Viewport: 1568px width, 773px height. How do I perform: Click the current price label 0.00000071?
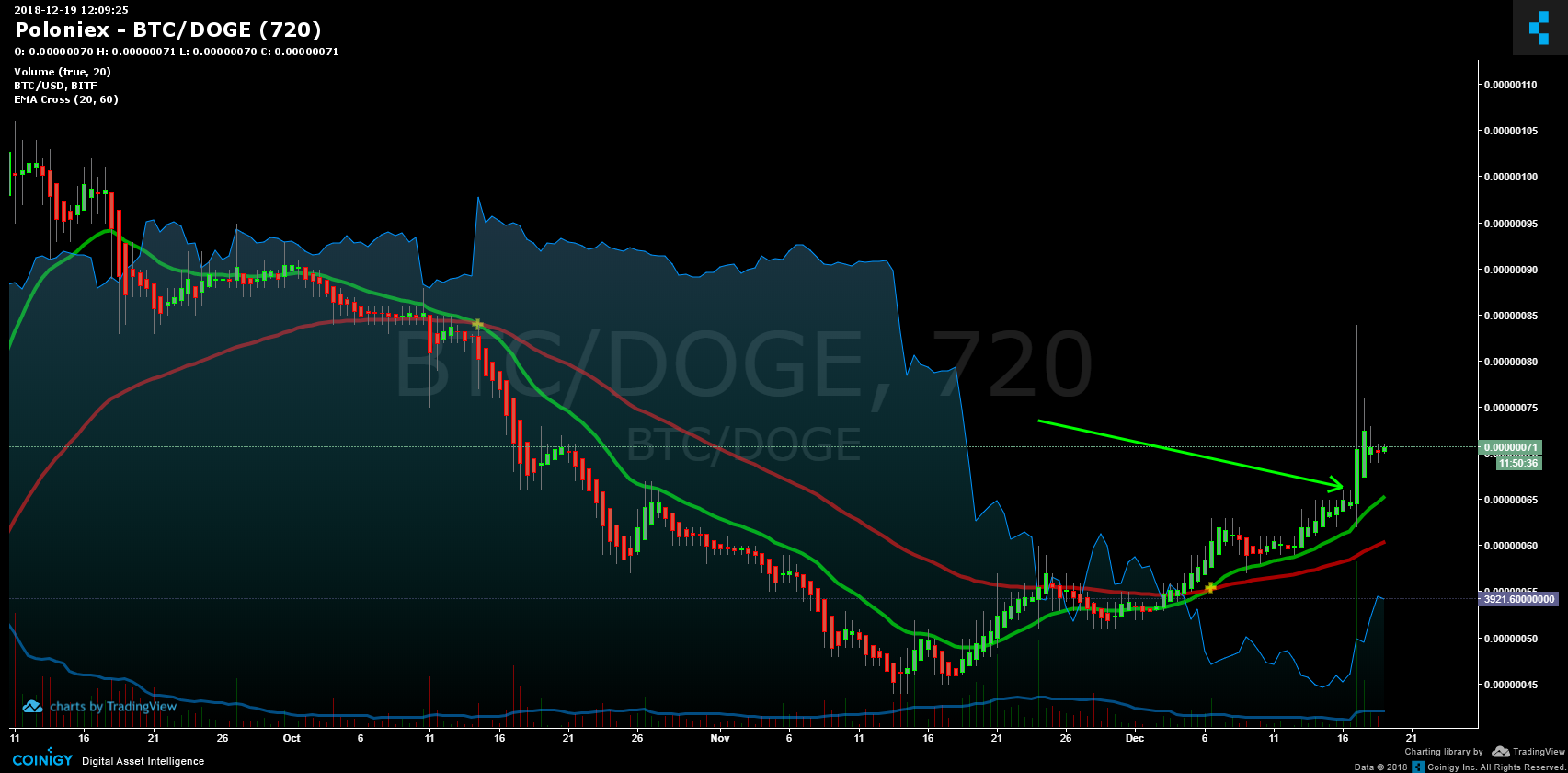pos(1509,448)
